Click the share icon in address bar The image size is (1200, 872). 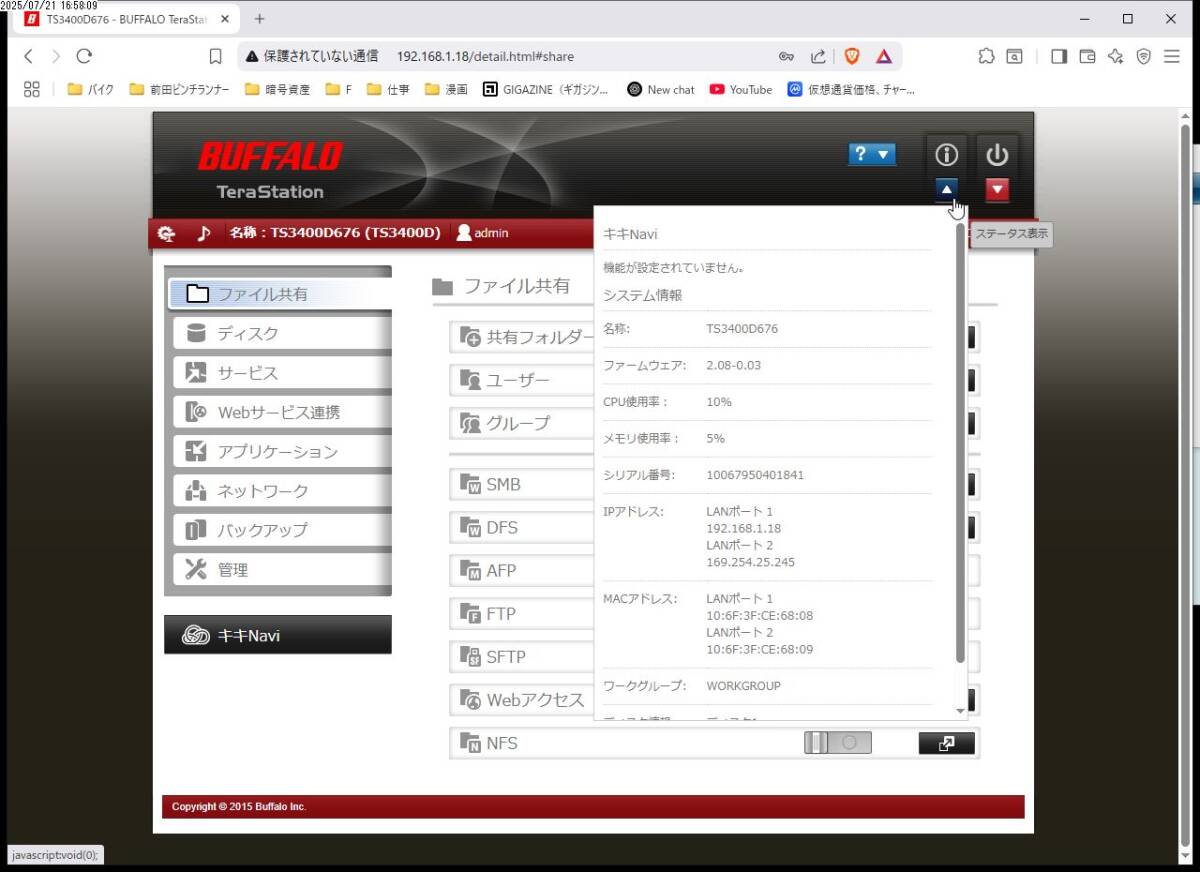point(818,56)
